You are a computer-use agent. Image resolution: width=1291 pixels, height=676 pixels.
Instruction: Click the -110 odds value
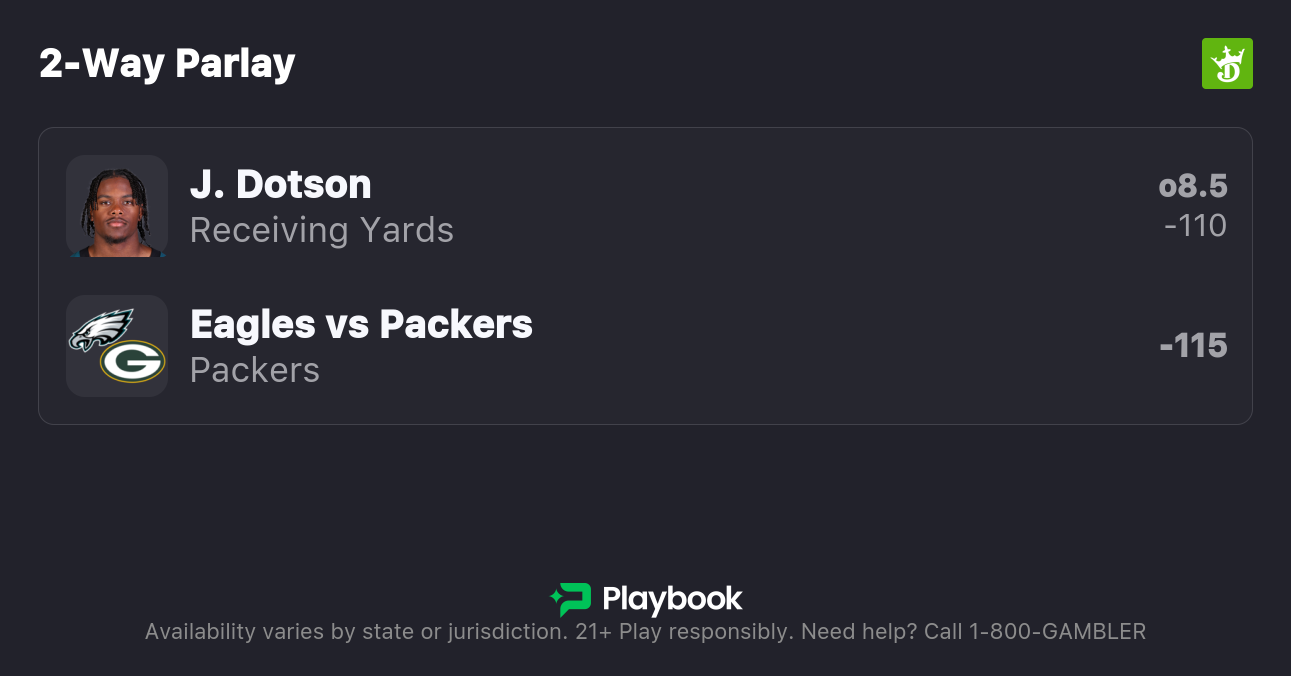click(1195, 226)
